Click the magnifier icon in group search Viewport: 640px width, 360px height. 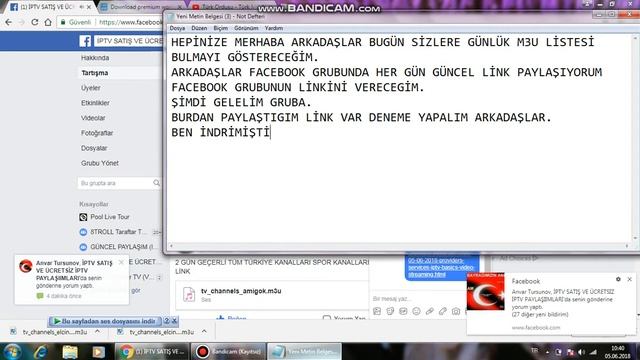pyautogui.click(x=156, y=183)
